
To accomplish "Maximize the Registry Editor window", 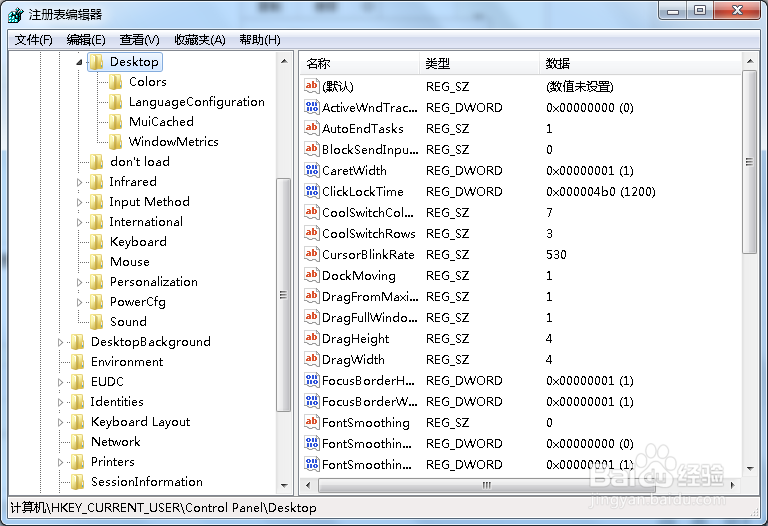I will pyautogui.click(x=700, y=10).
